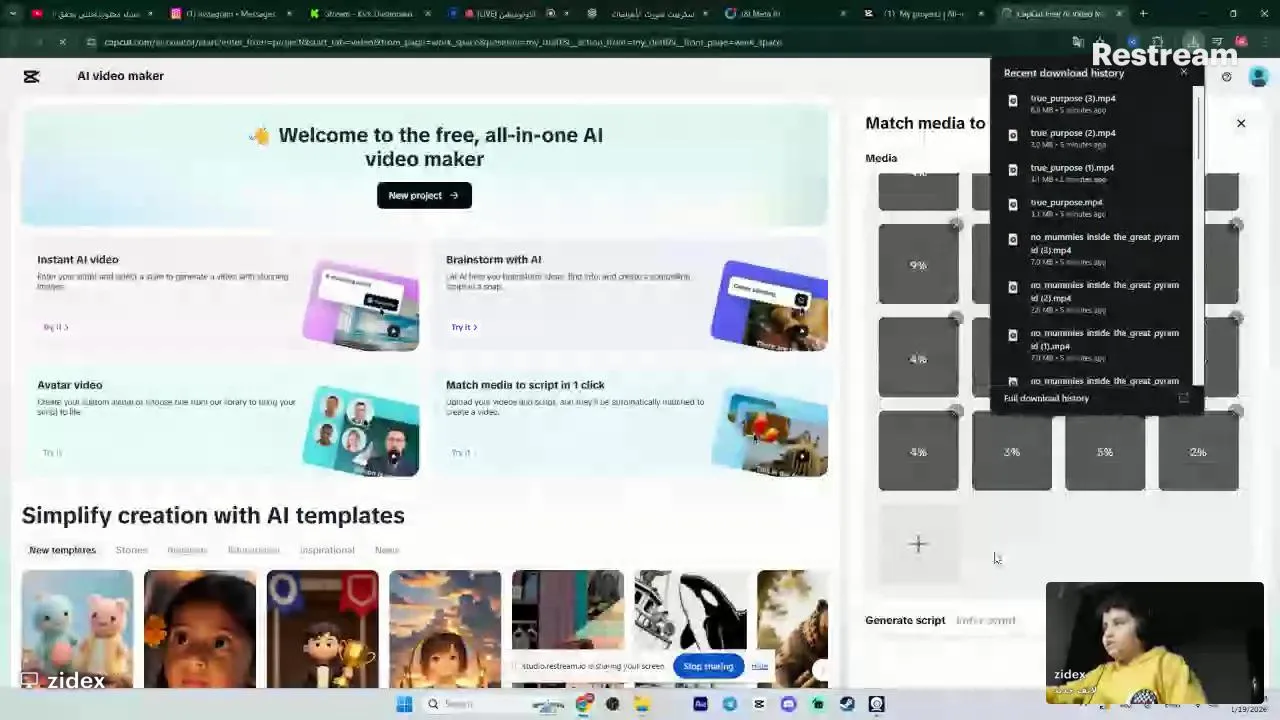Close the Match media panel
Image resolution: width=1280 pixels, height=720 pixels.
pos(1241,123)
